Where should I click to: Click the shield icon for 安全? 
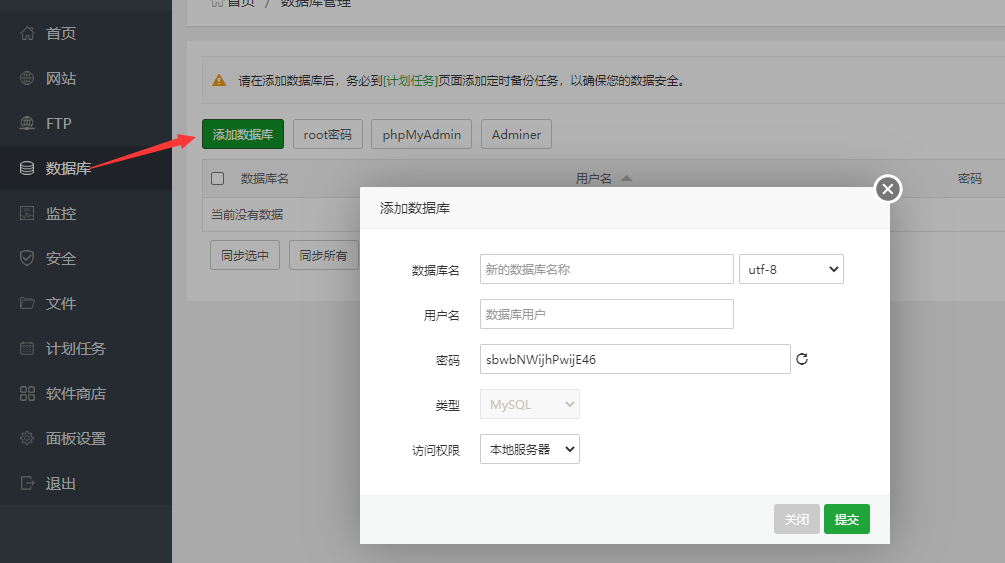coord(27,259)
